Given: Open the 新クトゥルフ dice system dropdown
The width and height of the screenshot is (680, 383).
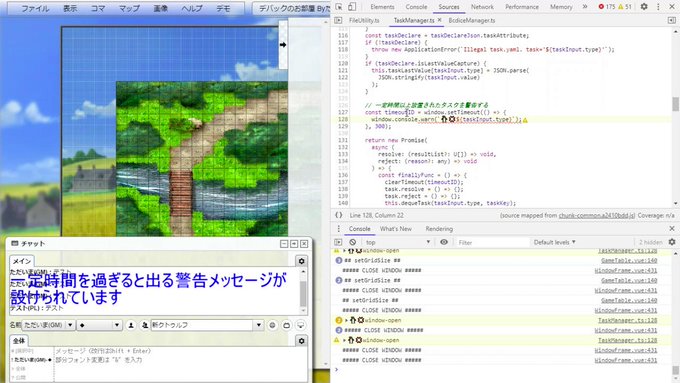Looking at the screenshot, I should 207,325.
